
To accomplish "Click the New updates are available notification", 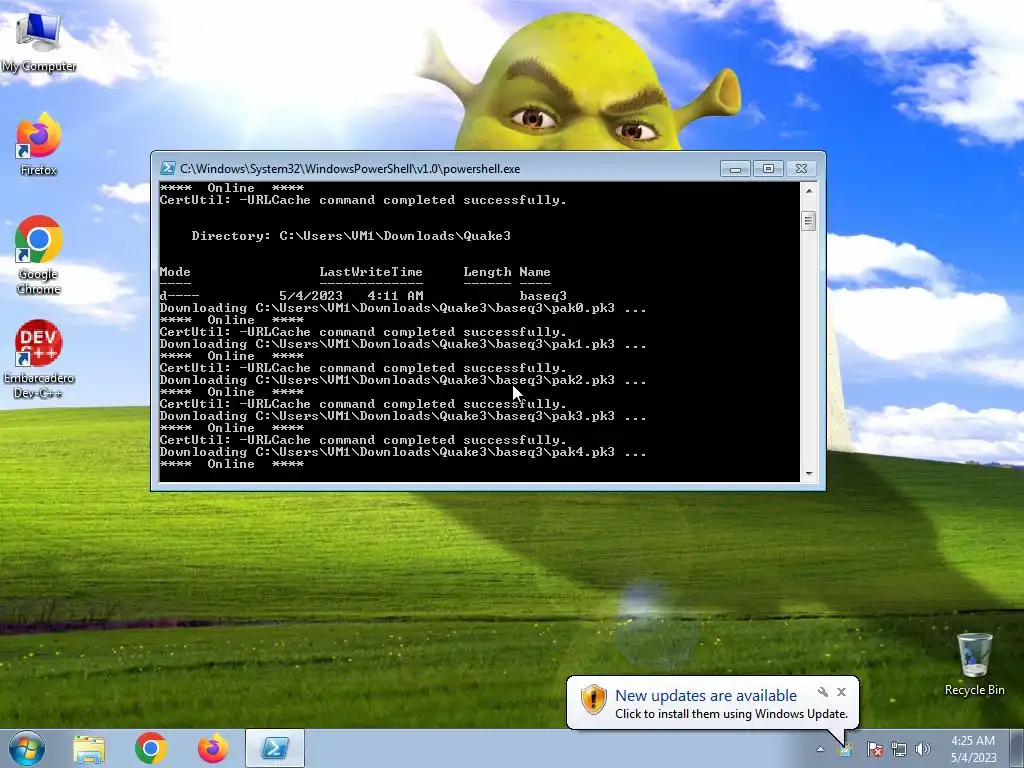I will [x=706, y=696].
